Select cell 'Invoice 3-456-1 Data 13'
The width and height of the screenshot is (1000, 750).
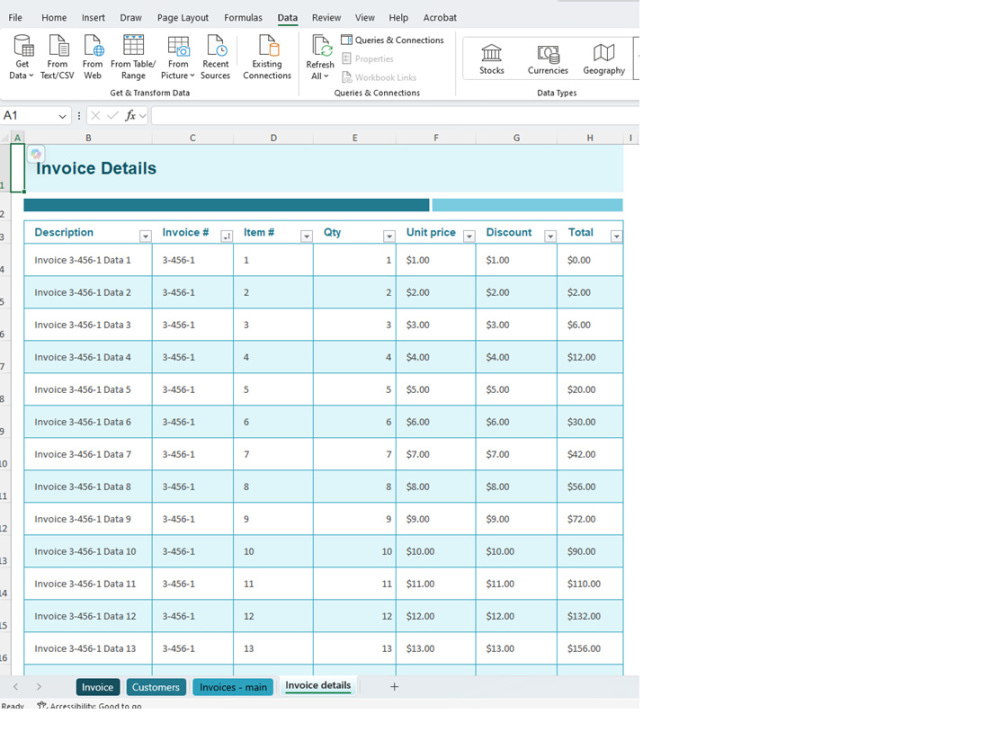88,649
